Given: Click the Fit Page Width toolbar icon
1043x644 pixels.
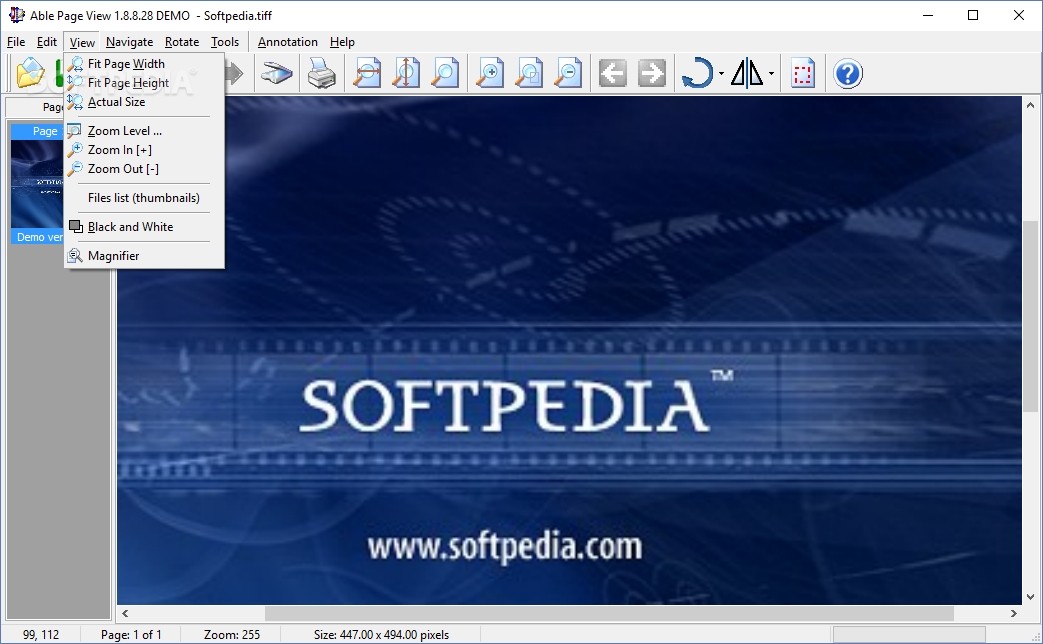Looking at the screenshot, I should [367, 73].
